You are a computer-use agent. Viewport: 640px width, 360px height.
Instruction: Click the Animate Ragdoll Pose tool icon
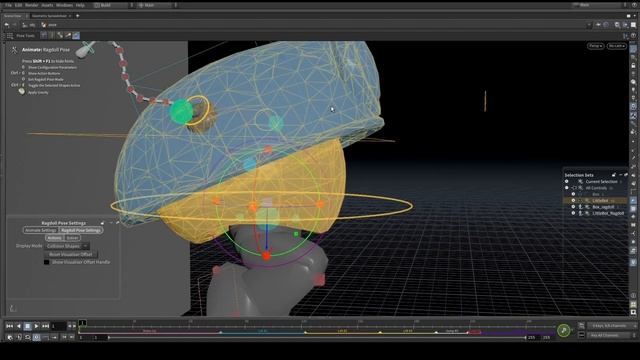[14, 50]
